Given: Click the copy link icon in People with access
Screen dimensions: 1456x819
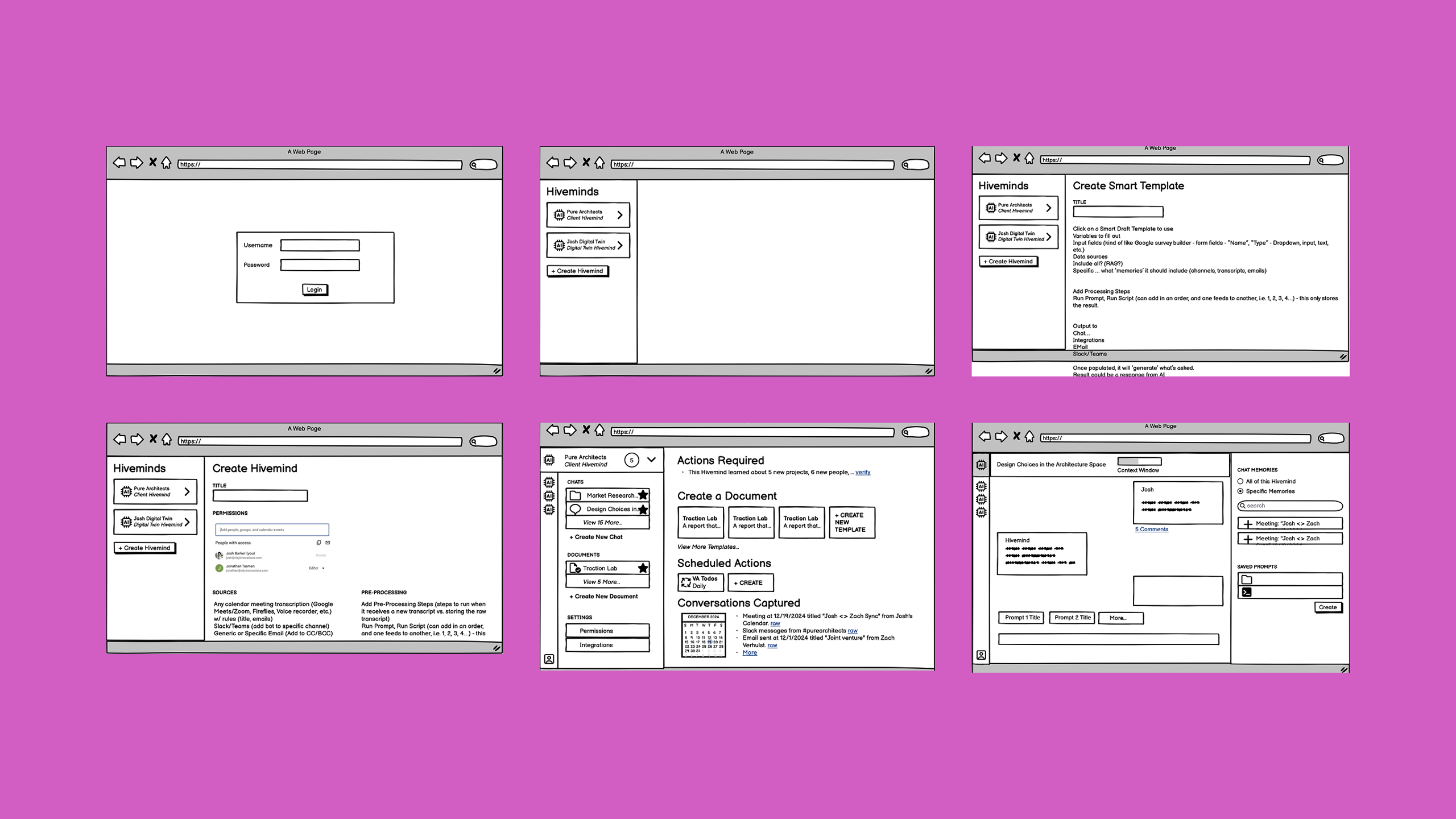Looking at the screenshot, I should point(318,543).
